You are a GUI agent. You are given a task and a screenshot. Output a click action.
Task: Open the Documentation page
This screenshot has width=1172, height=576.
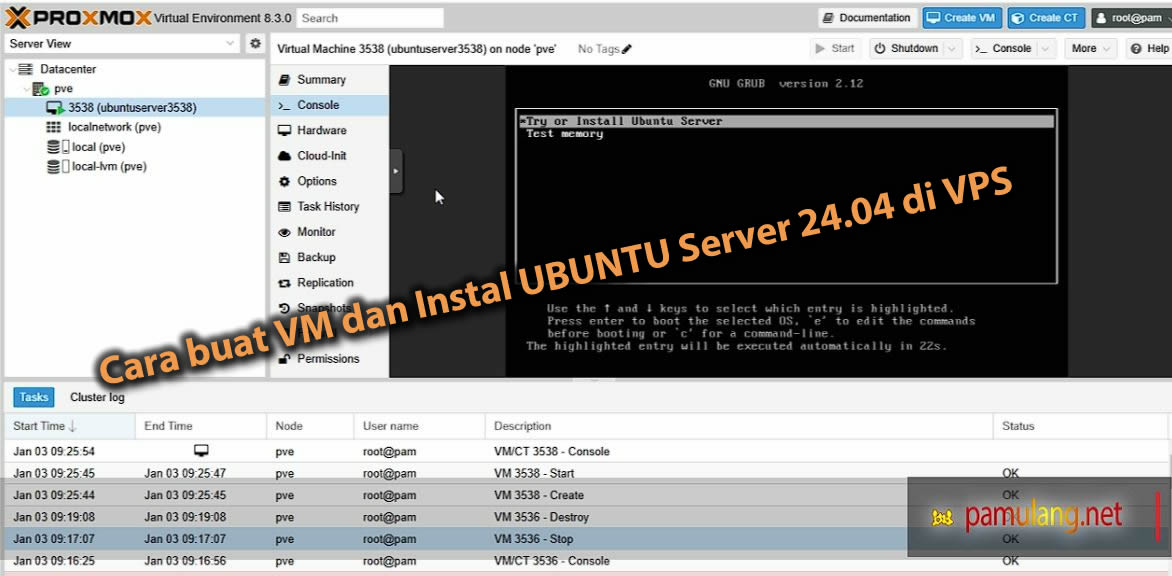pyautogui.click(x=867, y=18)
